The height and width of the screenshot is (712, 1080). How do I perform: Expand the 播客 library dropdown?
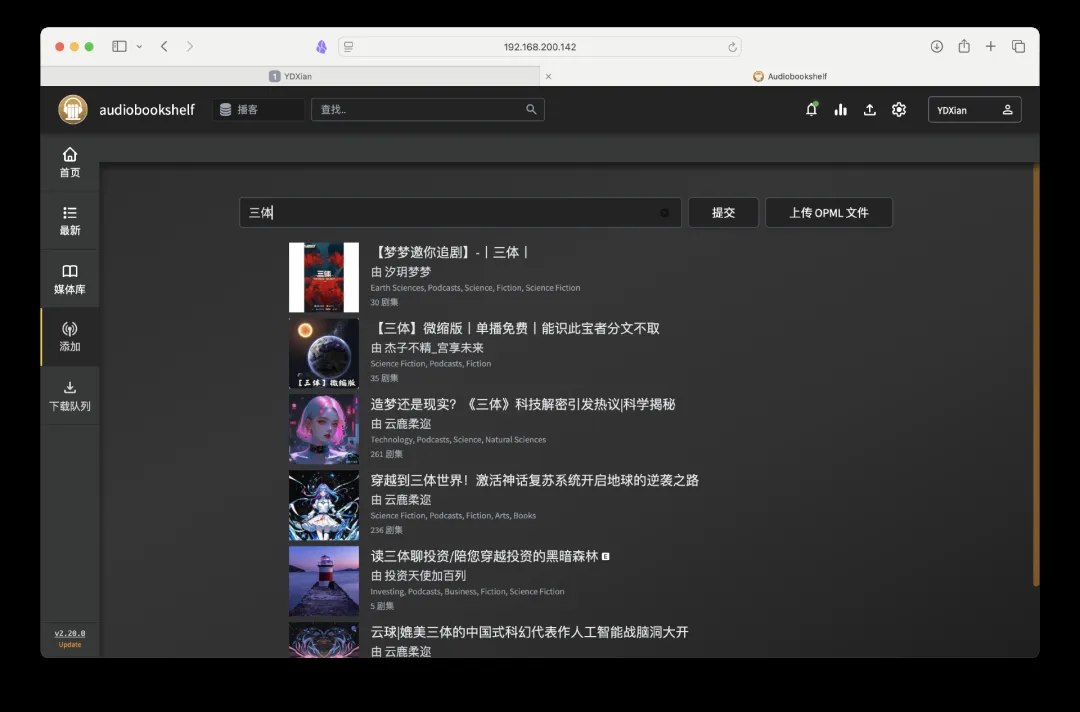[259, 110]
